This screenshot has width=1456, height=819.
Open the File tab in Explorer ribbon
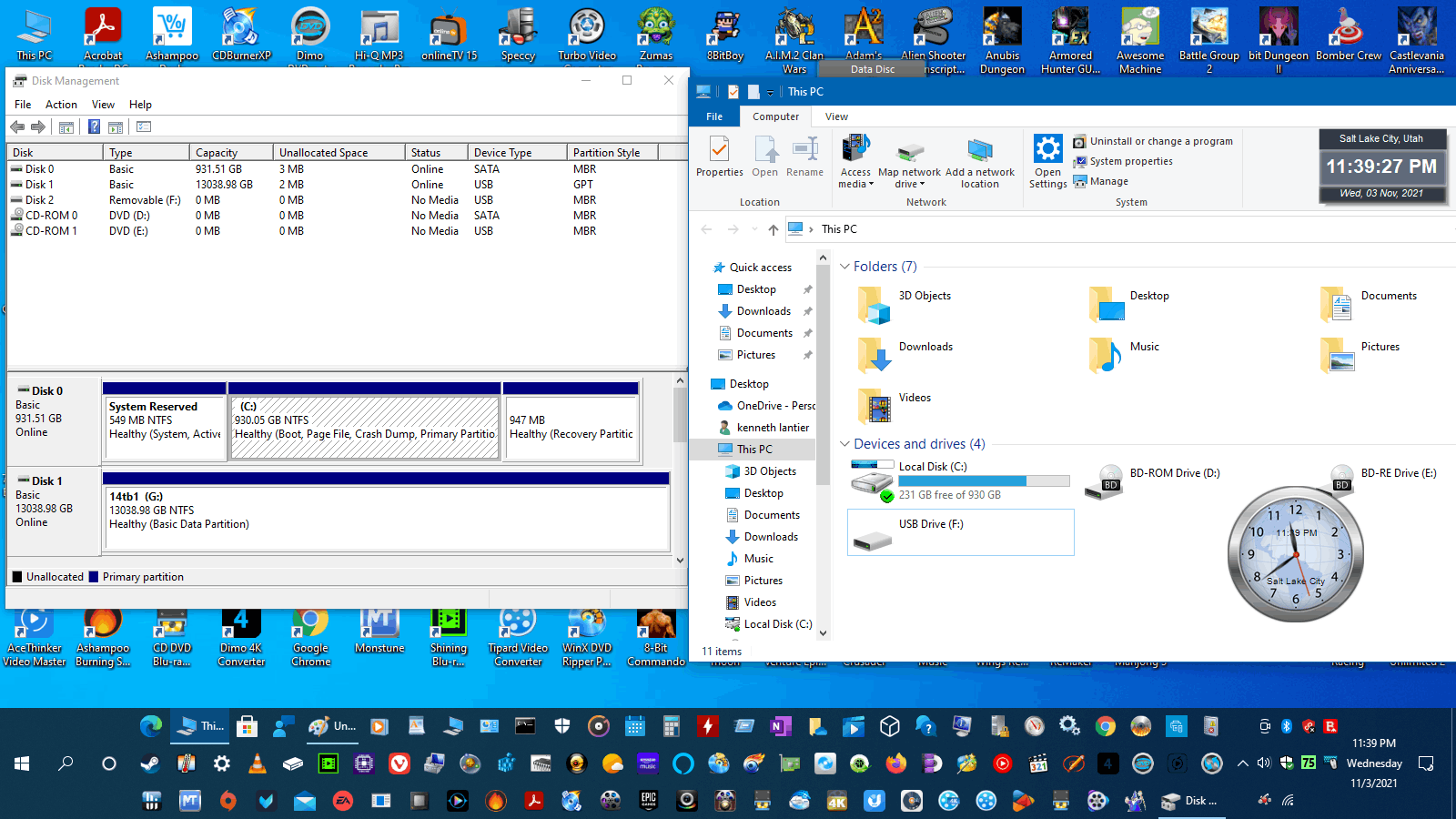pos(714,116)
